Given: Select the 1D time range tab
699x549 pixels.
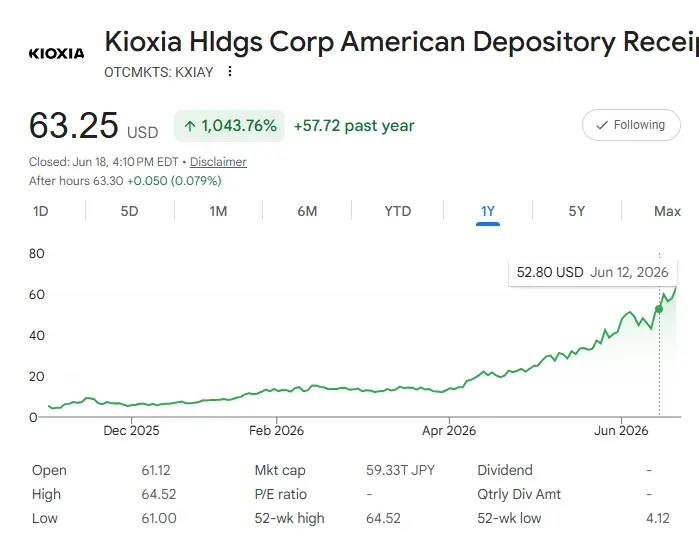Looking at the screenshot, I should (41, 211).
